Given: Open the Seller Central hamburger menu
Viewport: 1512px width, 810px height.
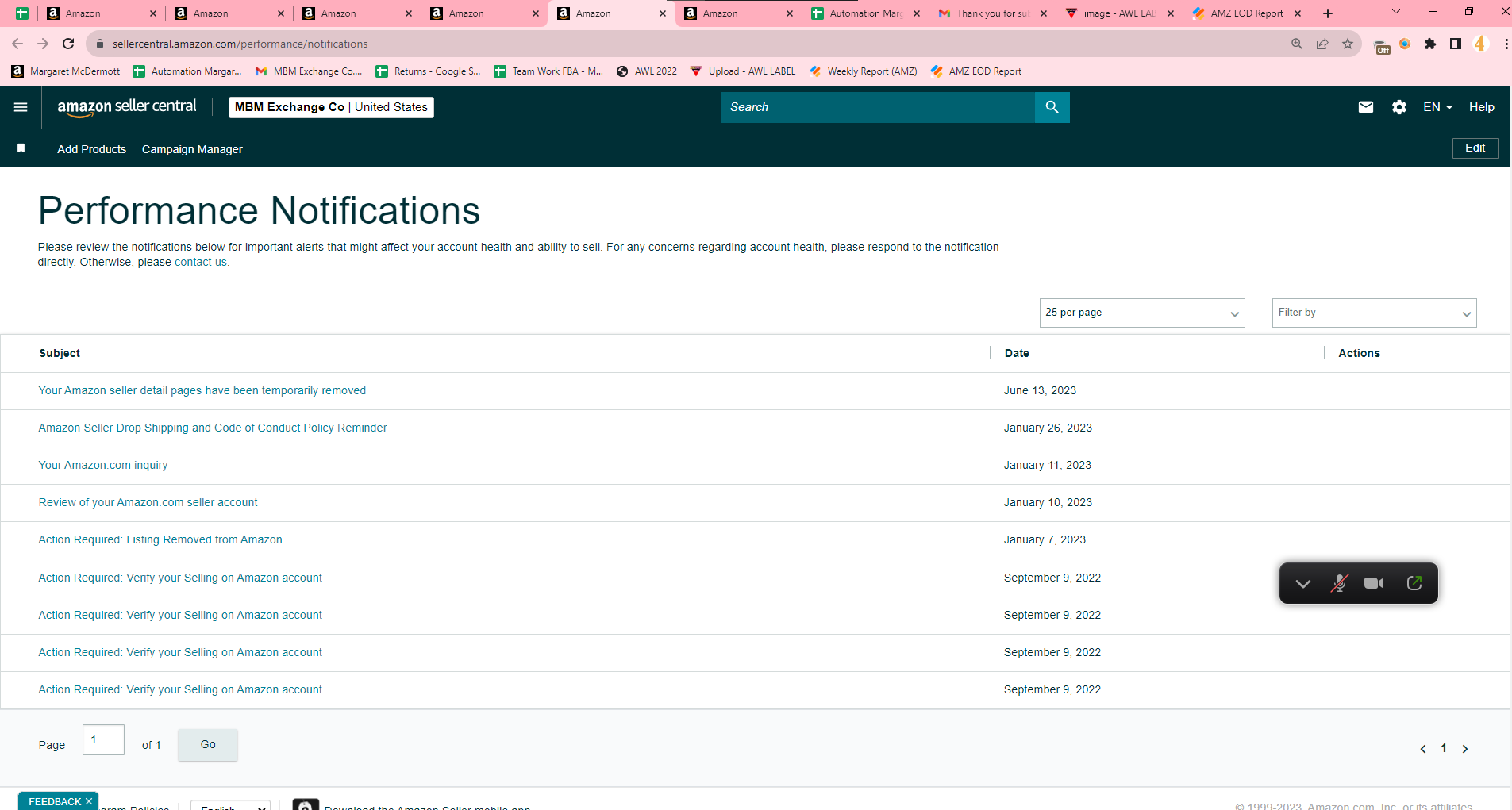Looking at the screenshot, I should (21, 107).
